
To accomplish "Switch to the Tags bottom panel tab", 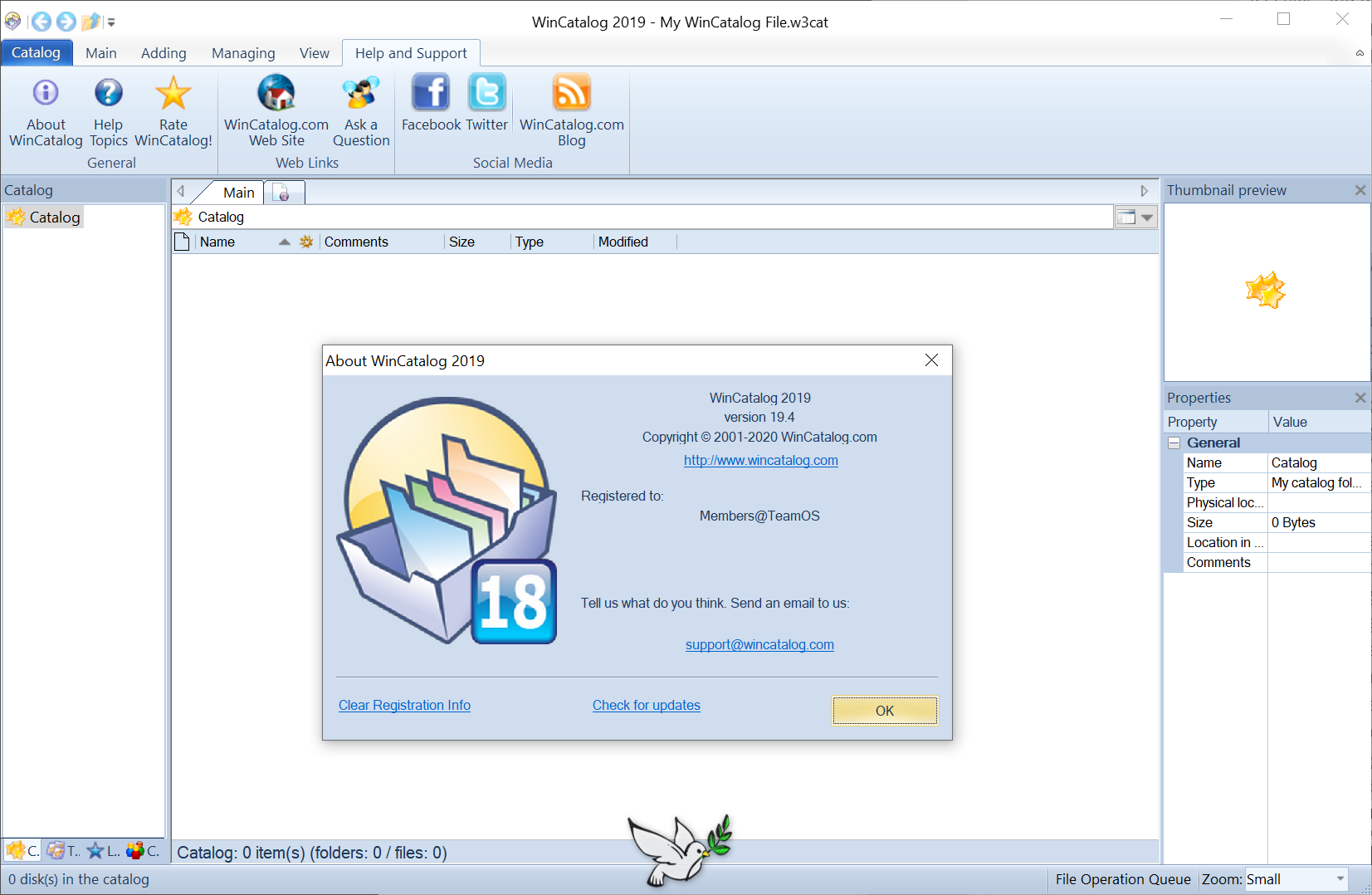I will click(x=63, y=850).
